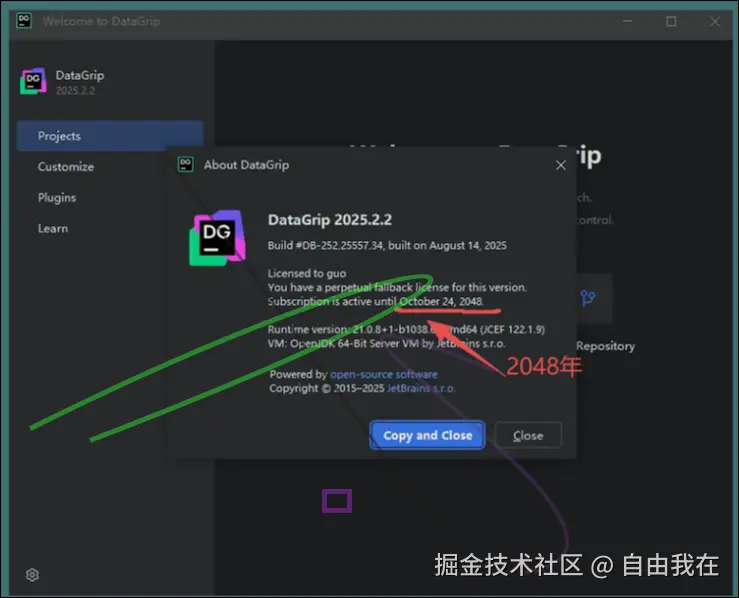Switch to the Customize tab
This screenshot has width=739, height=598.
tap(66, 167)
